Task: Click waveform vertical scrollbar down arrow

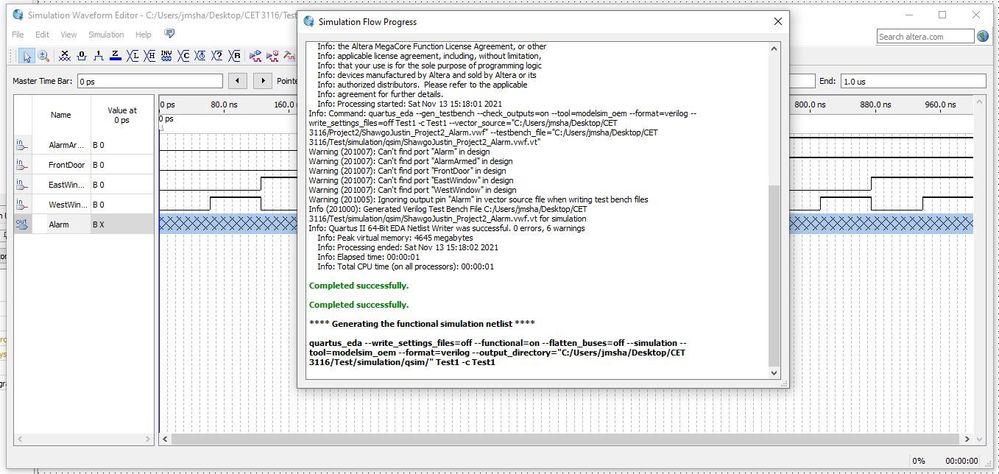Action: pyautogui.click(x=982, y=439)
